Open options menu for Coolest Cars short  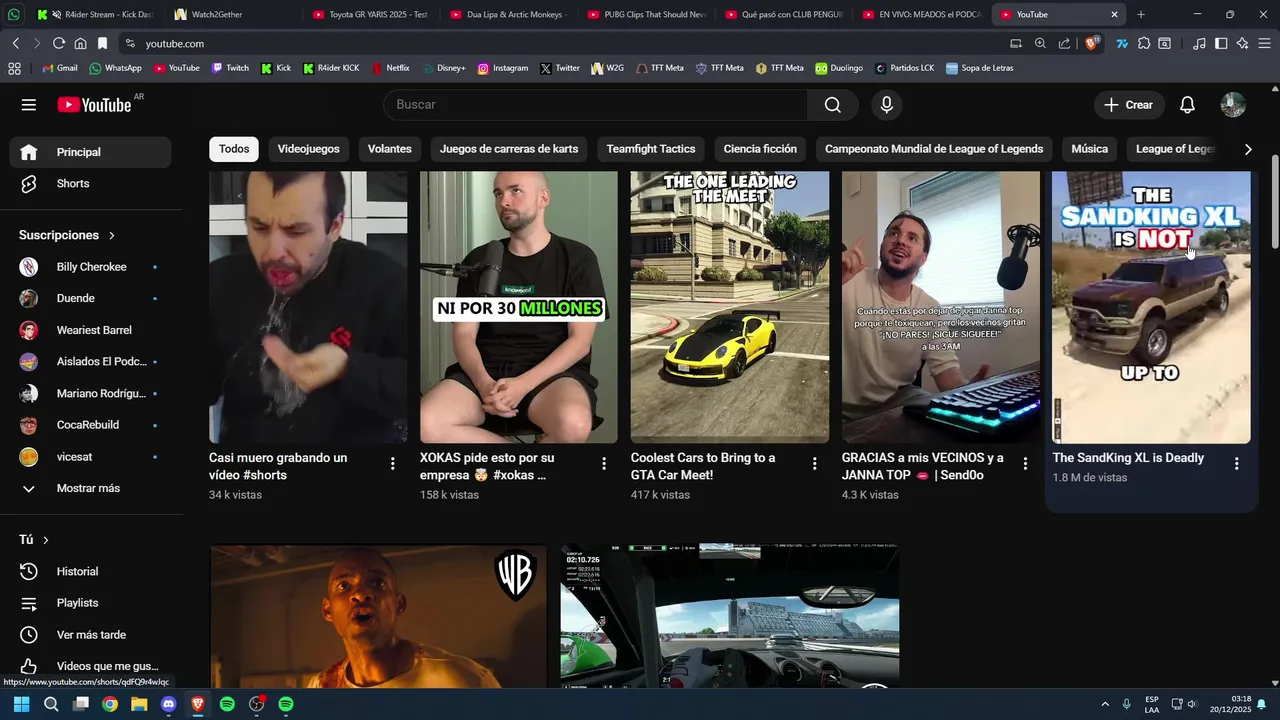click(x=815, y=464)
